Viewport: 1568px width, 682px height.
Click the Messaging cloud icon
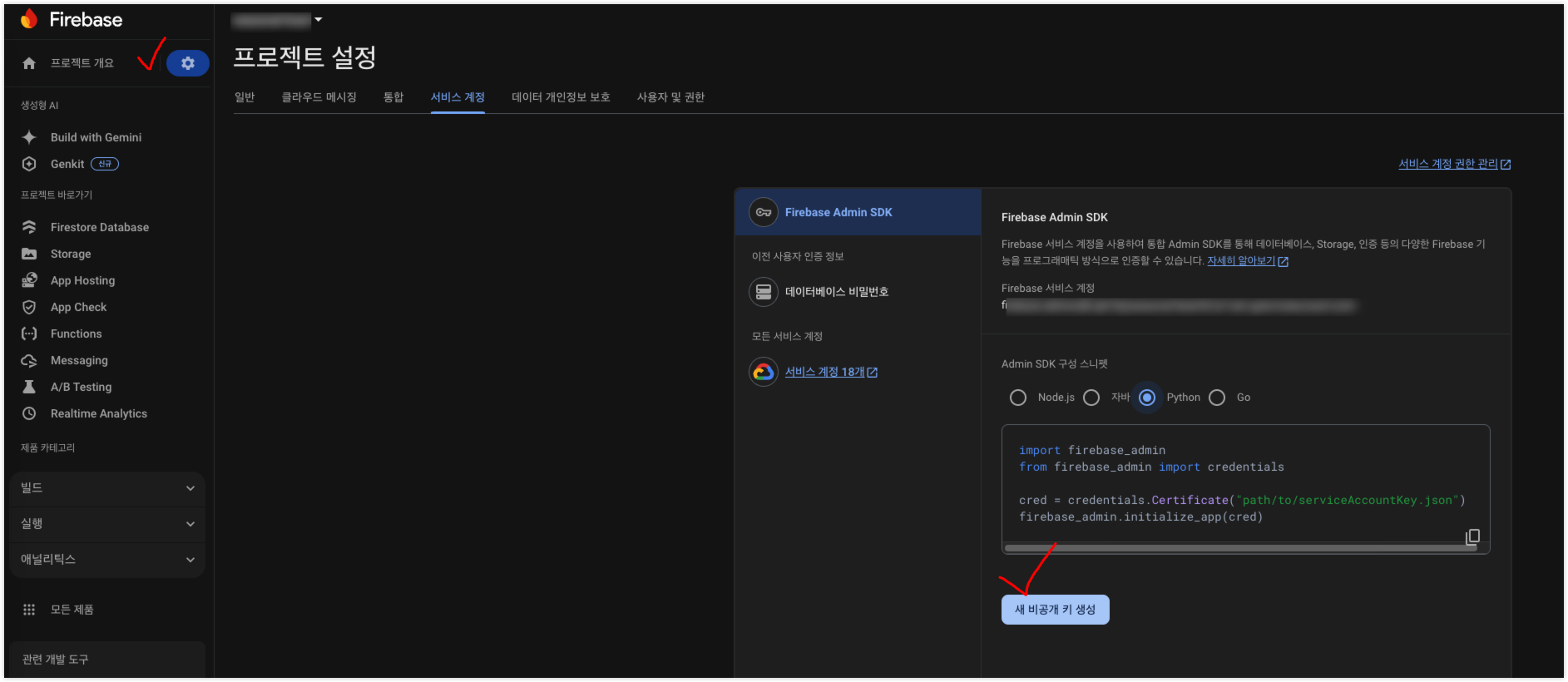click(29, 360)
